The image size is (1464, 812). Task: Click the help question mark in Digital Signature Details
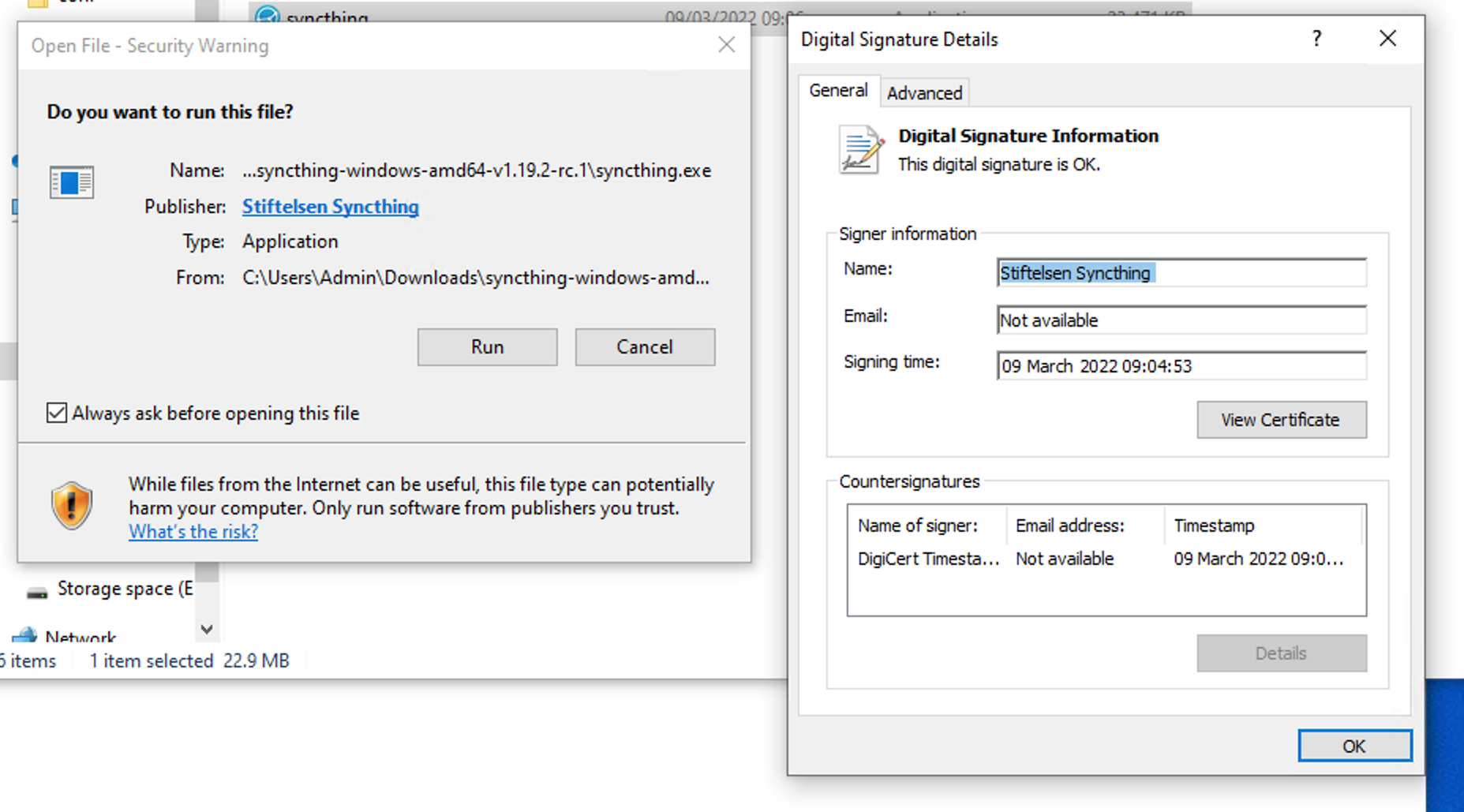[x=1316, y=38]
